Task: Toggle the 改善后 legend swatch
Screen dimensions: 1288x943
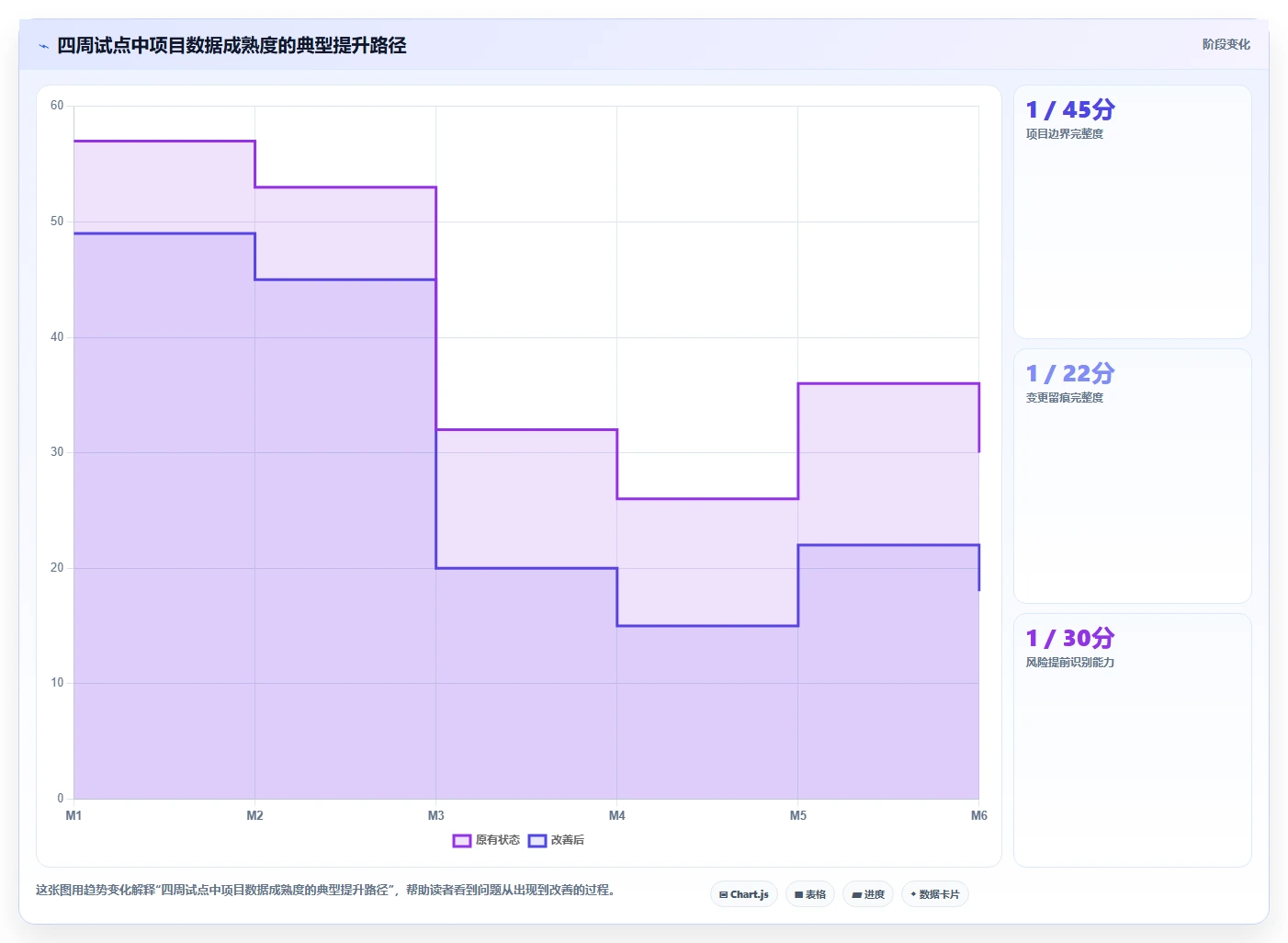Action: (537, 840)
